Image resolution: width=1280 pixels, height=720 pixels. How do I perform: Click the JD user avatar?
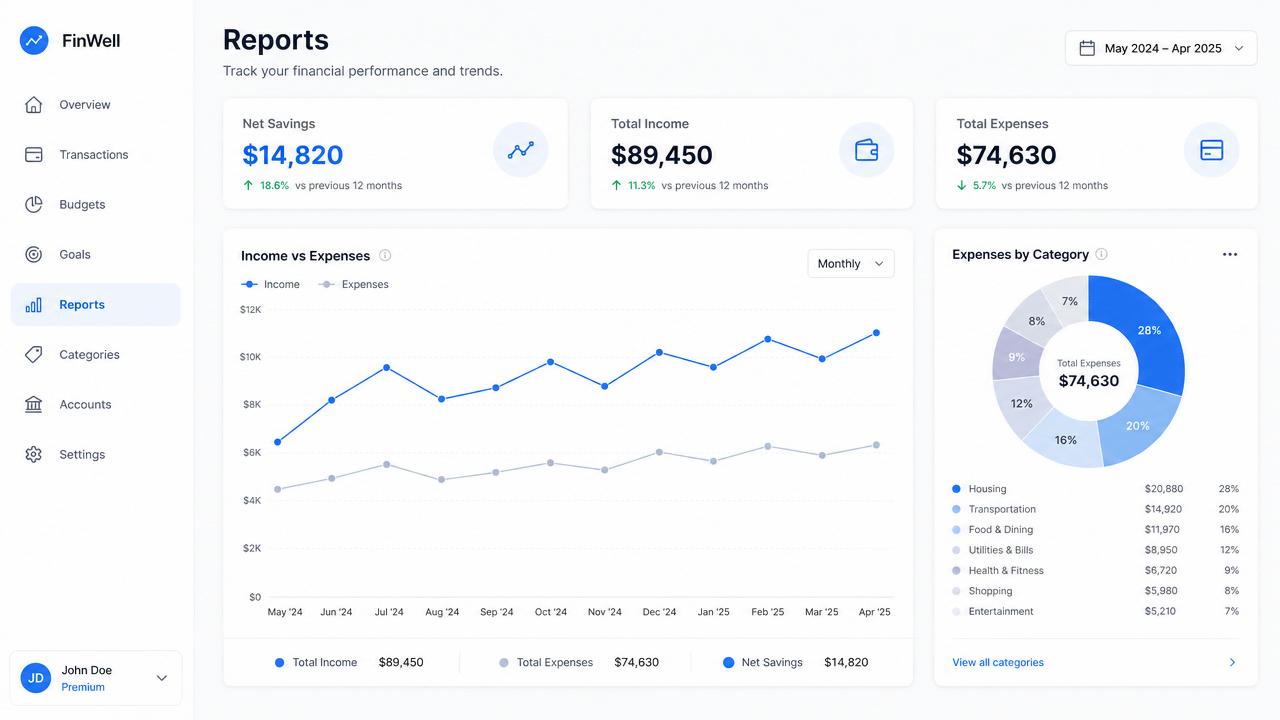(x=36, y=678)
